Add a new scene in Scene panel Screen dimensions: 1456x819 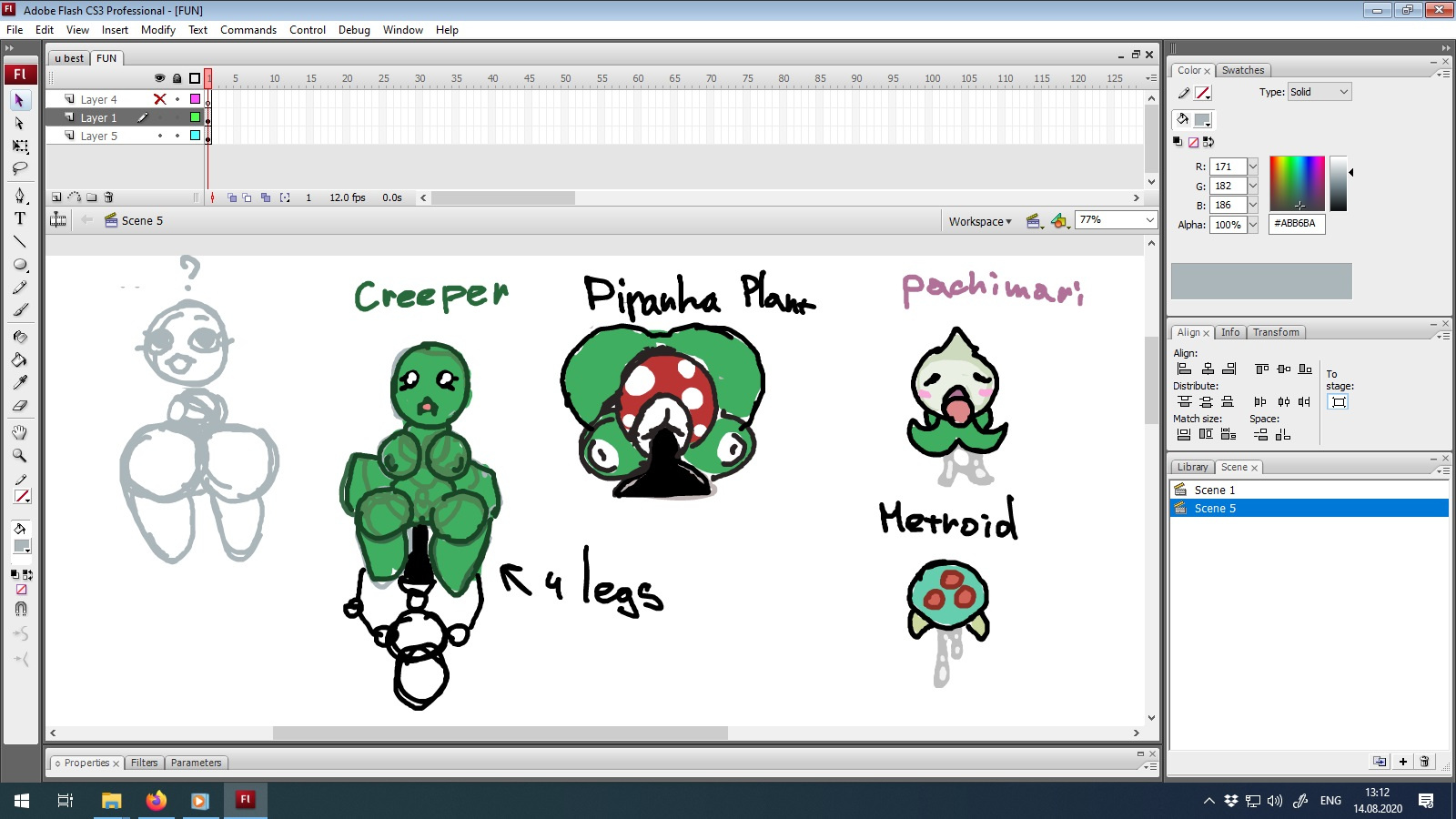[x=1403, y=762]
